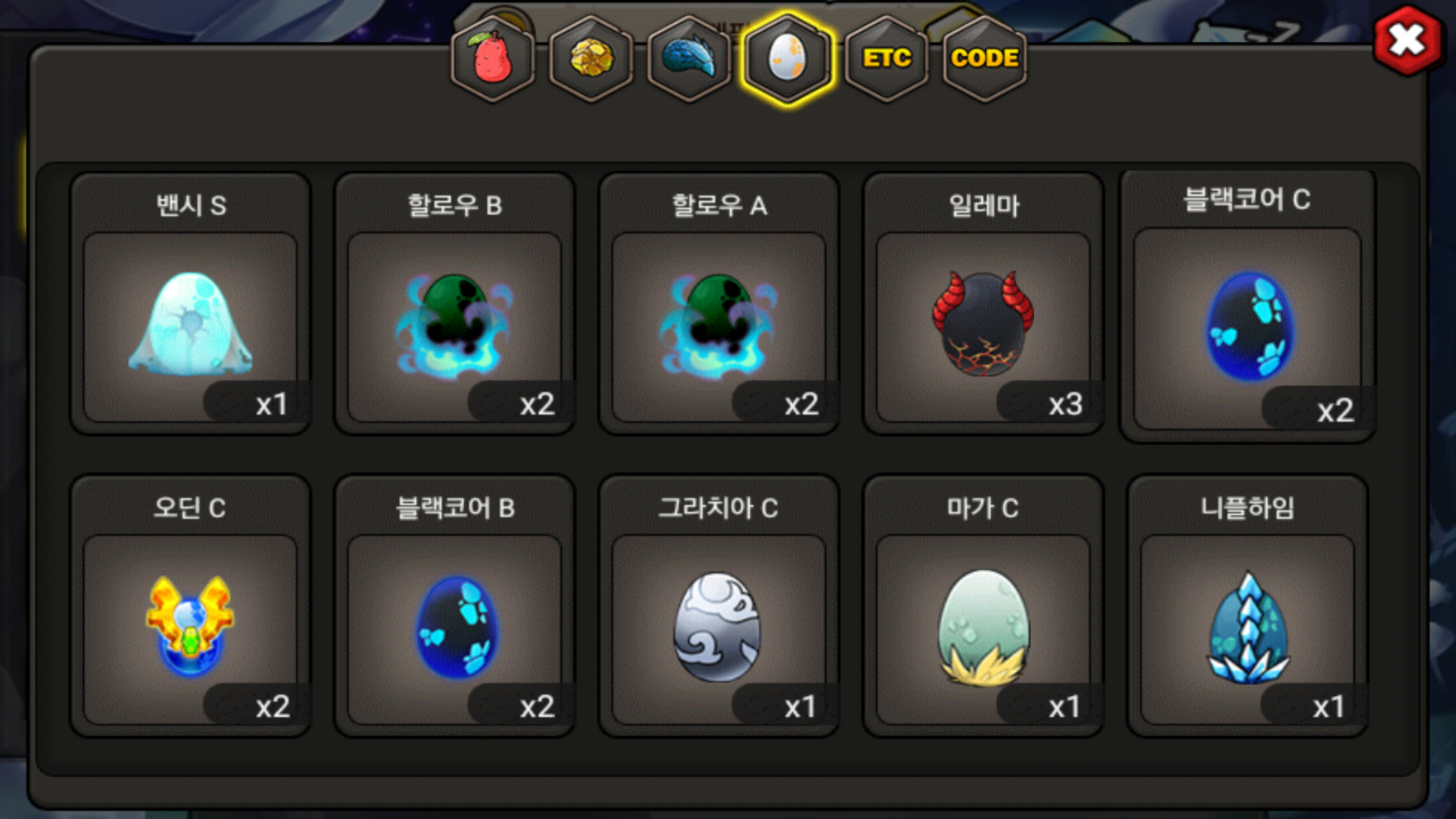The width and height of the screenshot is (1456, 819).
Task: Select the 밴시 S ghost egg
Action: [x=191, y=304]
